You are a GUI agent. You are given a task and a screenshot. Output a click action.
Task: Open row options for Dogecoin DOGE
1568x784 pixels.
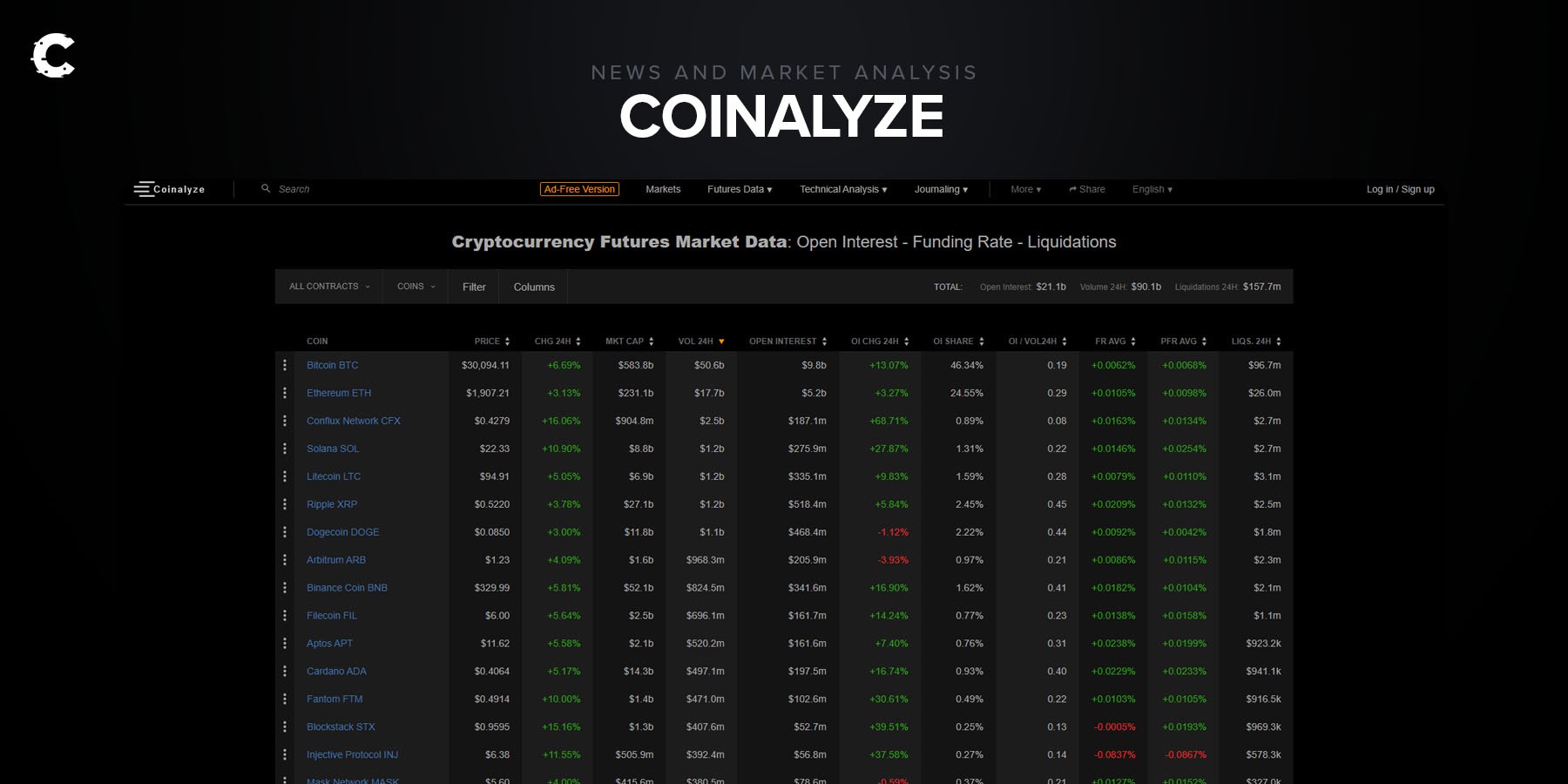point(285,532)
